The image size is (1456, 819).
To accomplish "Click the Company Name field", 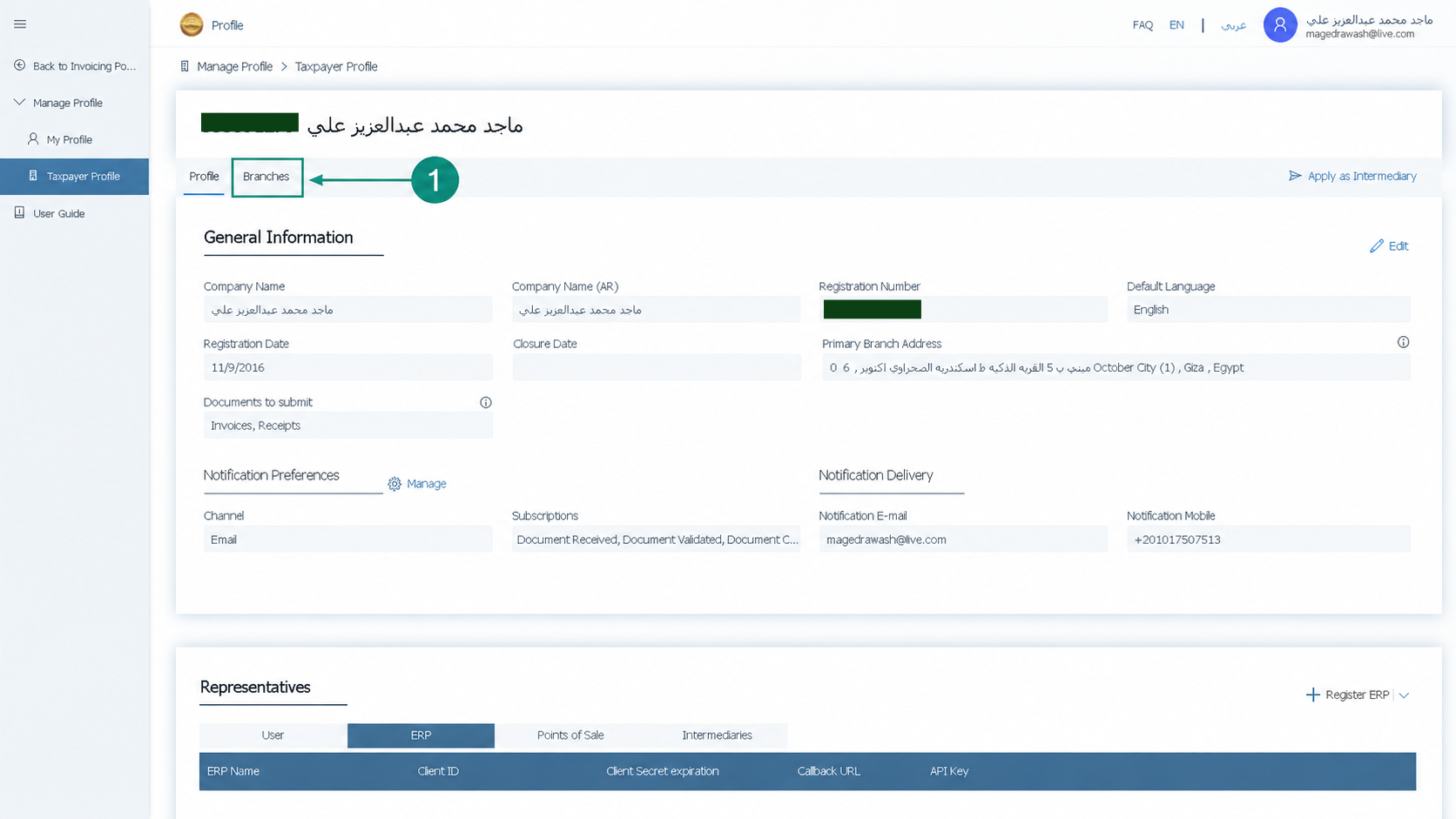I will coord(348,310).
